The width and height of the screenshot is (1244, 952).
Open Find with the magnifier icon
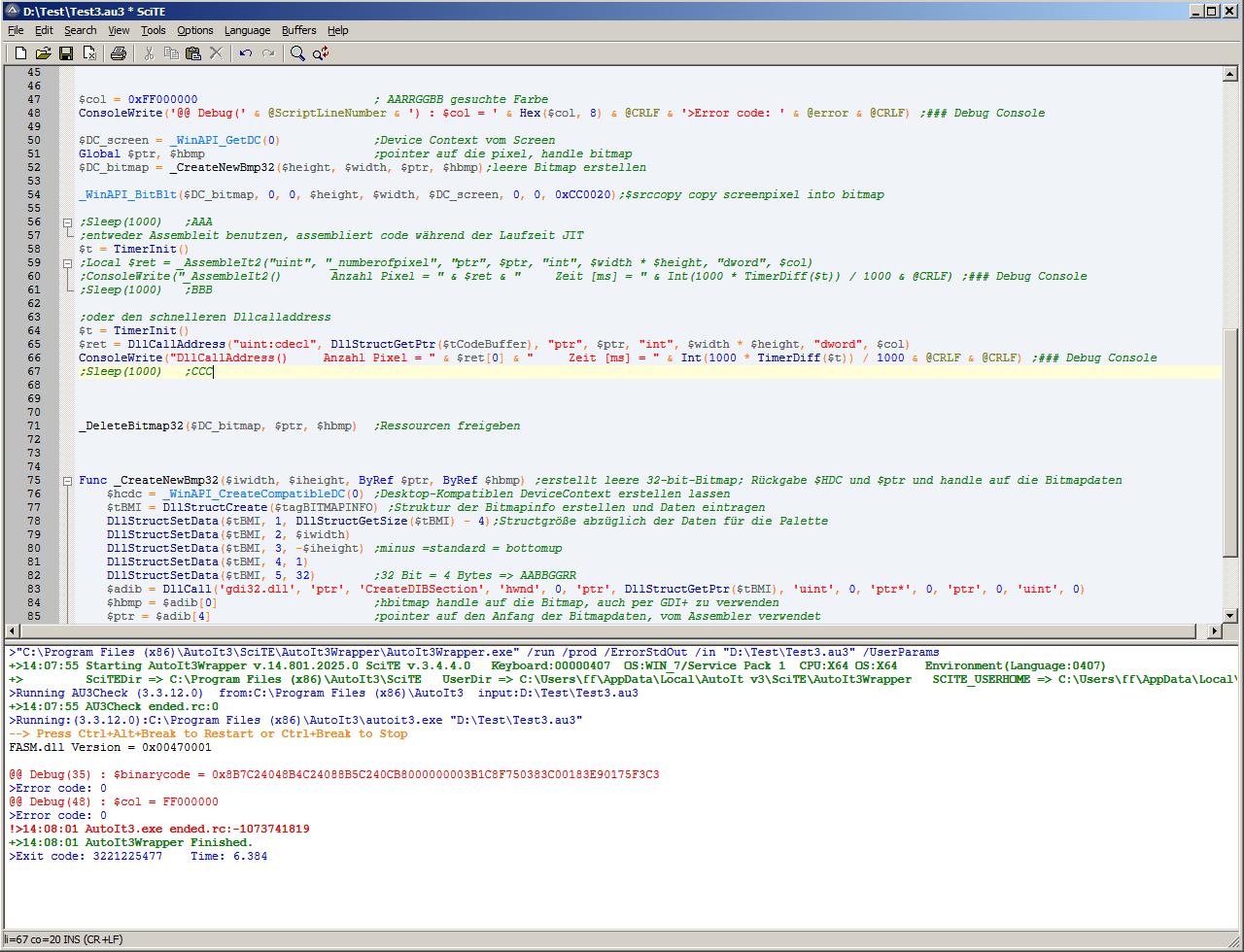pos(297,53)
